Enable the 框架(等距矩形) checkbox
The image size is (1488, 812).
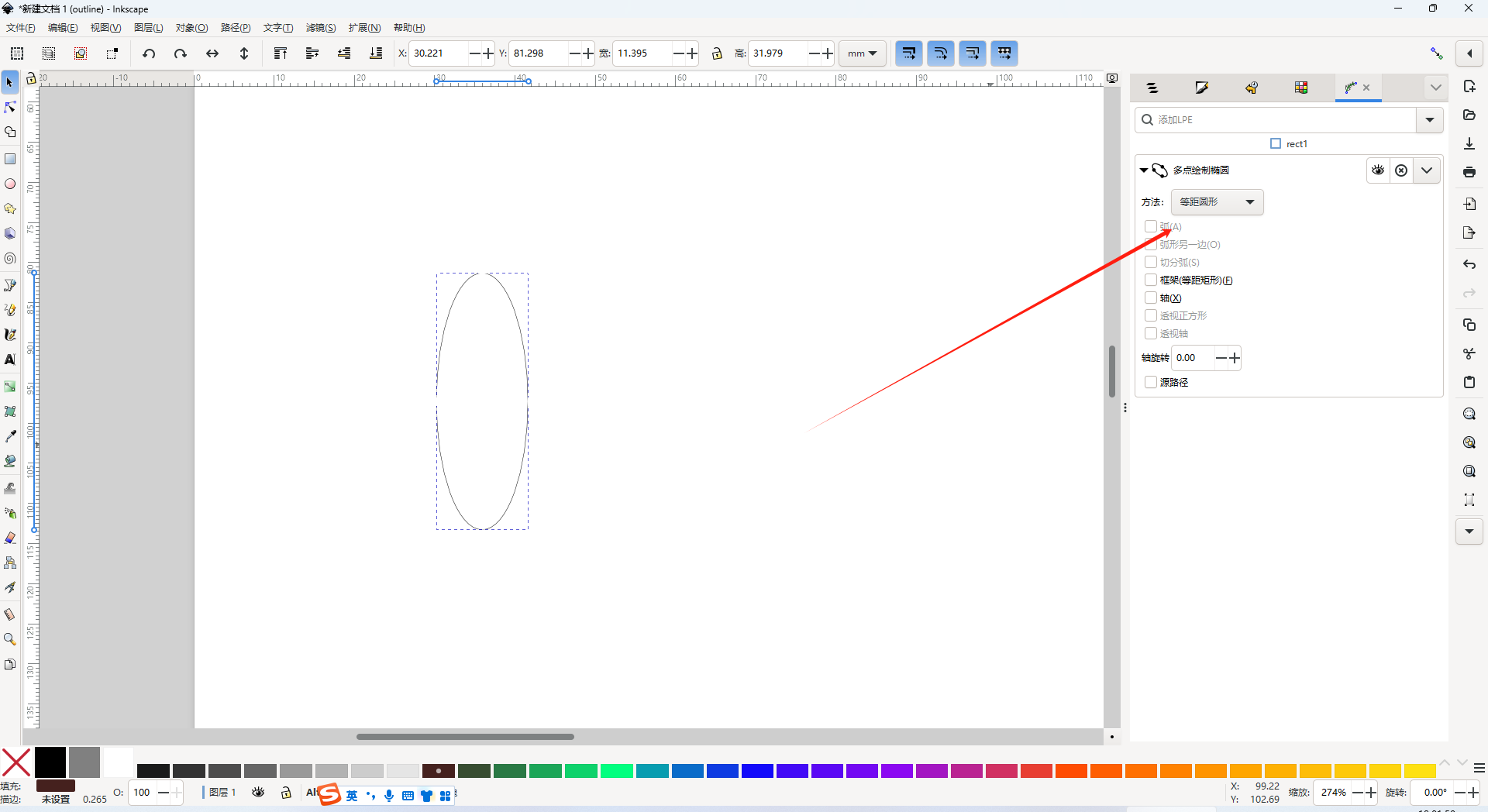[x=1151, y=280]
